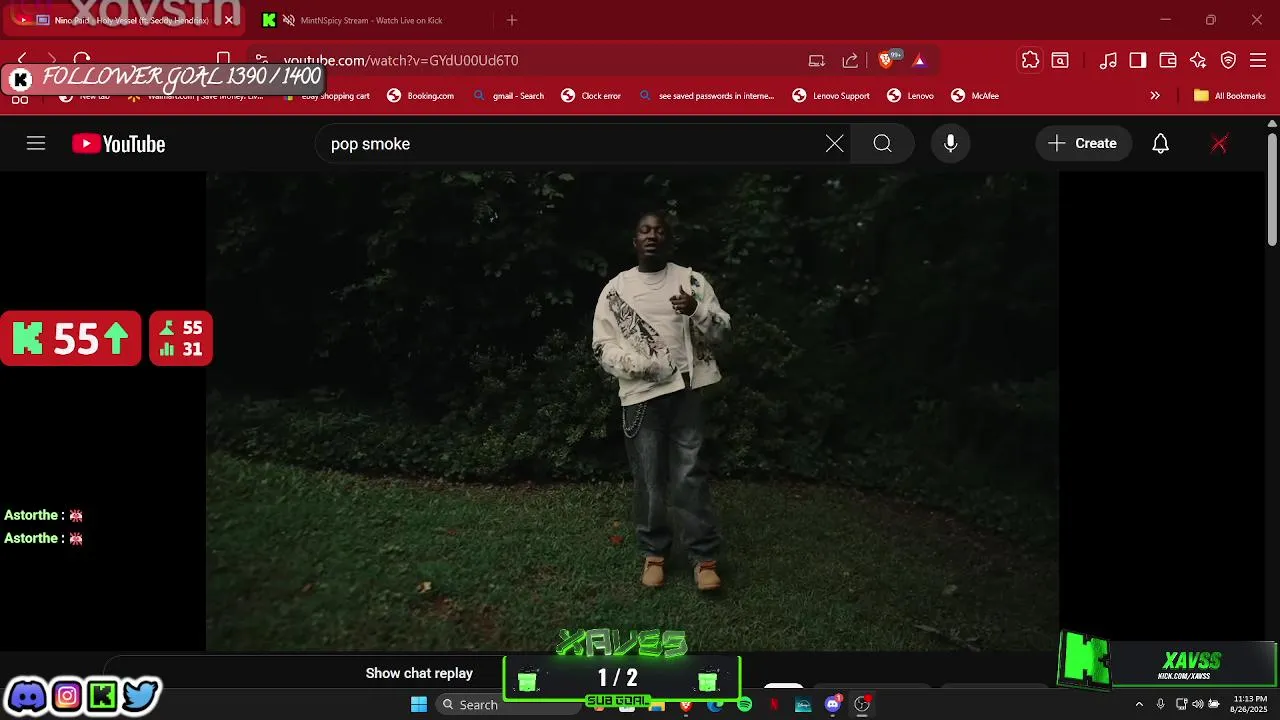Launch Spotify from the taskbar

coord(744,705)
